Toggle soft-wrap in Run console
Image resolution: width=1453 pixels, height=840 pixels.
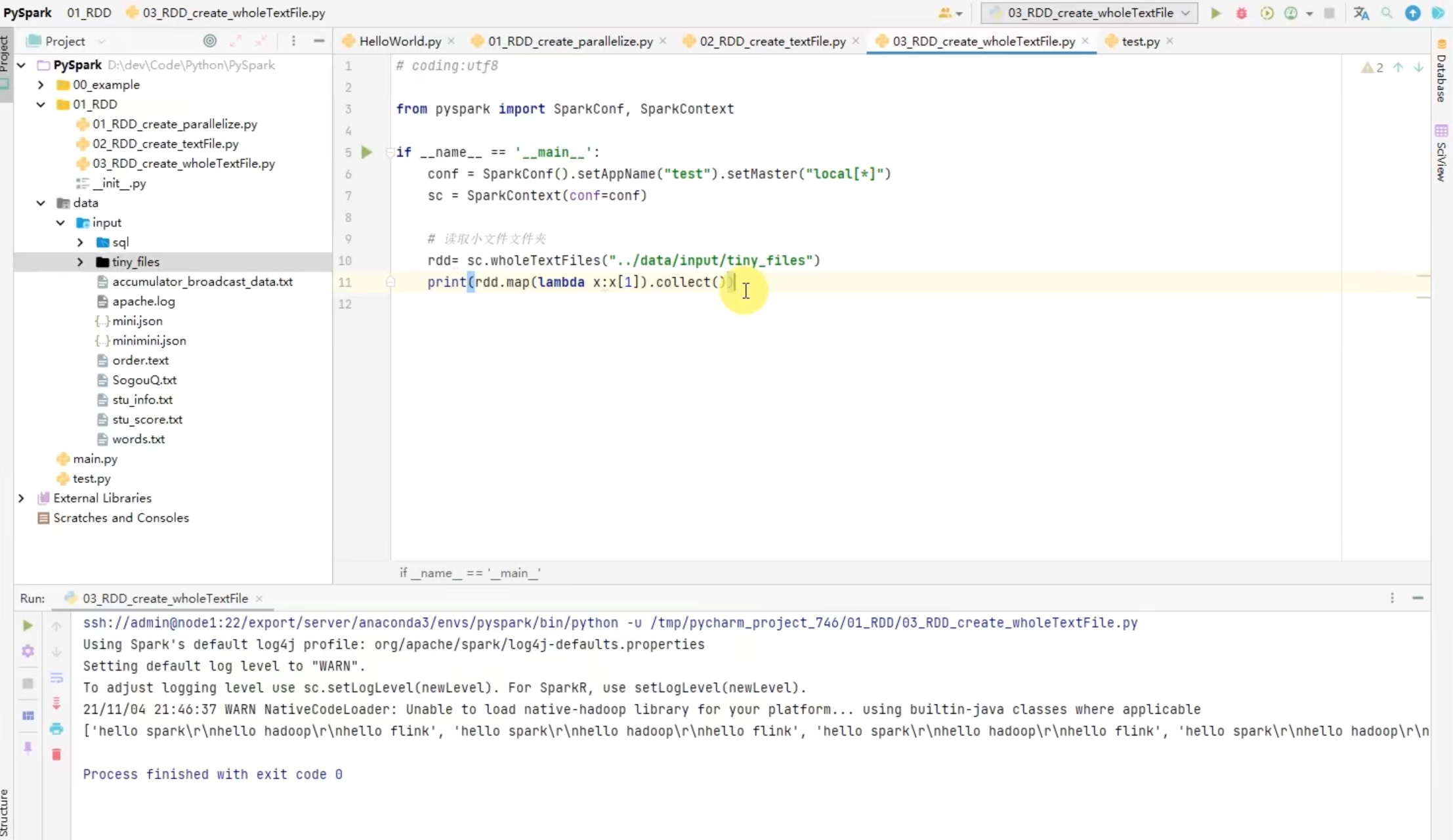(56, 678)
